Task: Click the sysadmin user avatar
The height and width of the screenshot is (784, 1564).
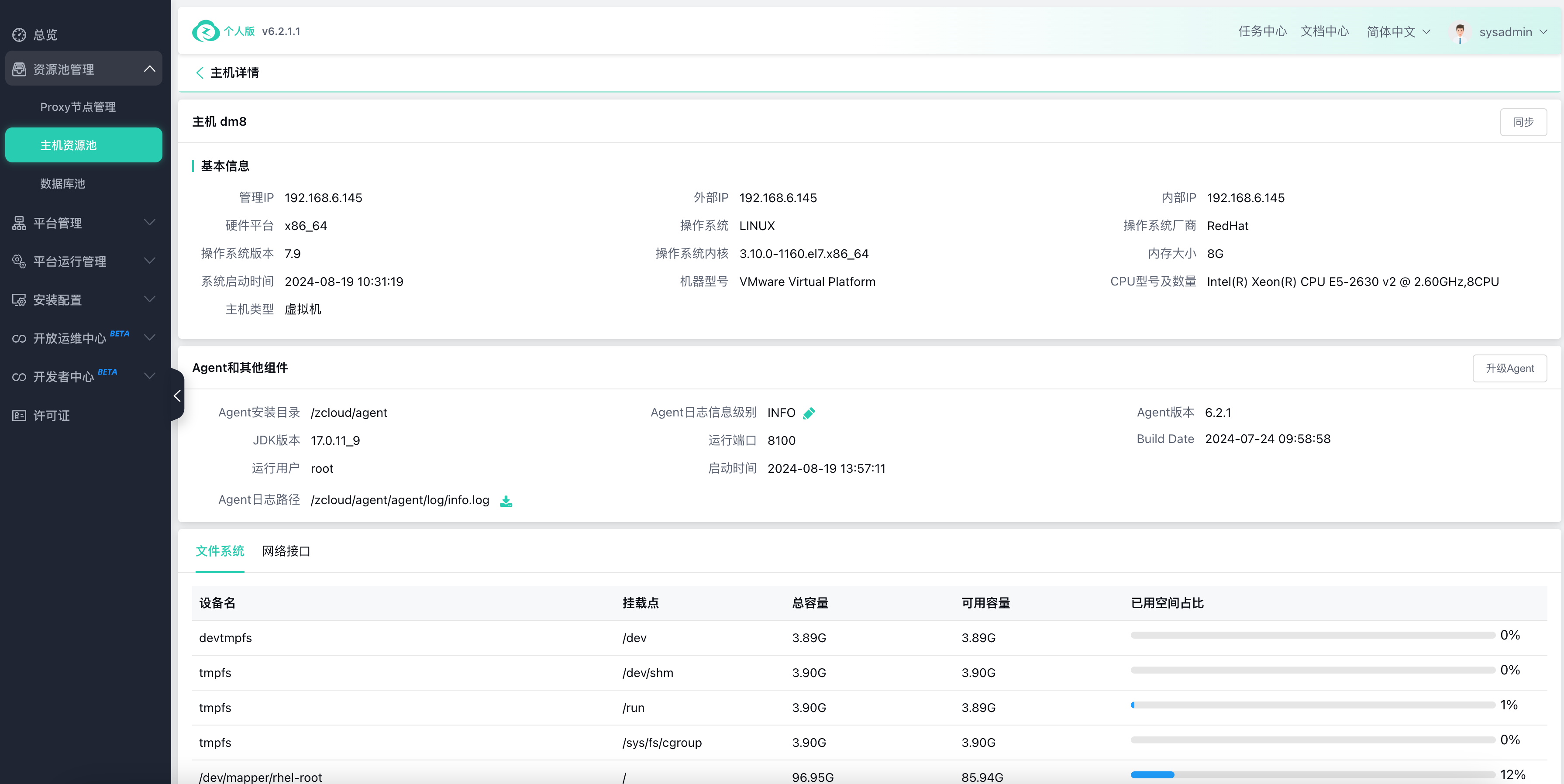Action: coord(1460,31)
